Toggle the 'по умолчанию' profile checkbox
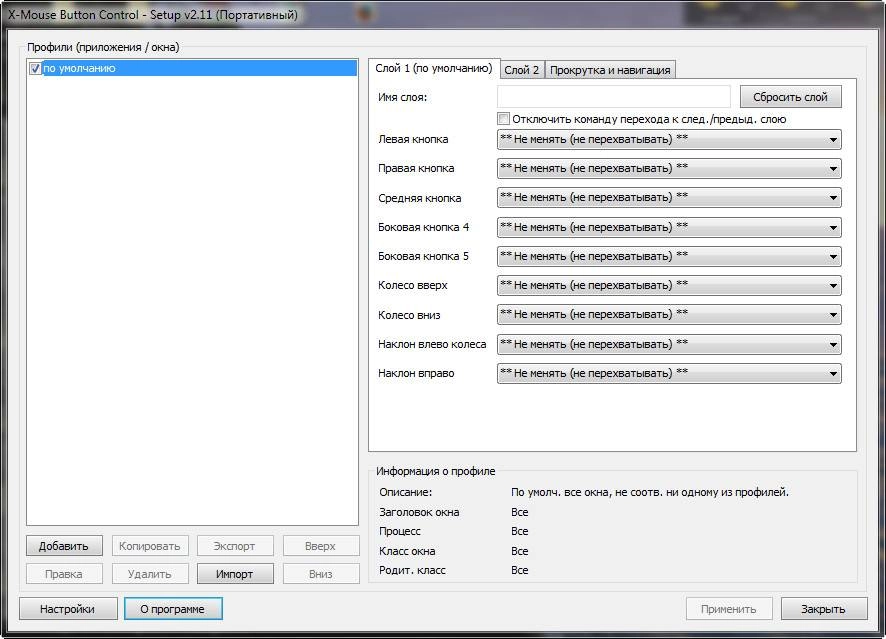Image resolution: width=886 pixels, height=639 pixels. coord(36,68)
